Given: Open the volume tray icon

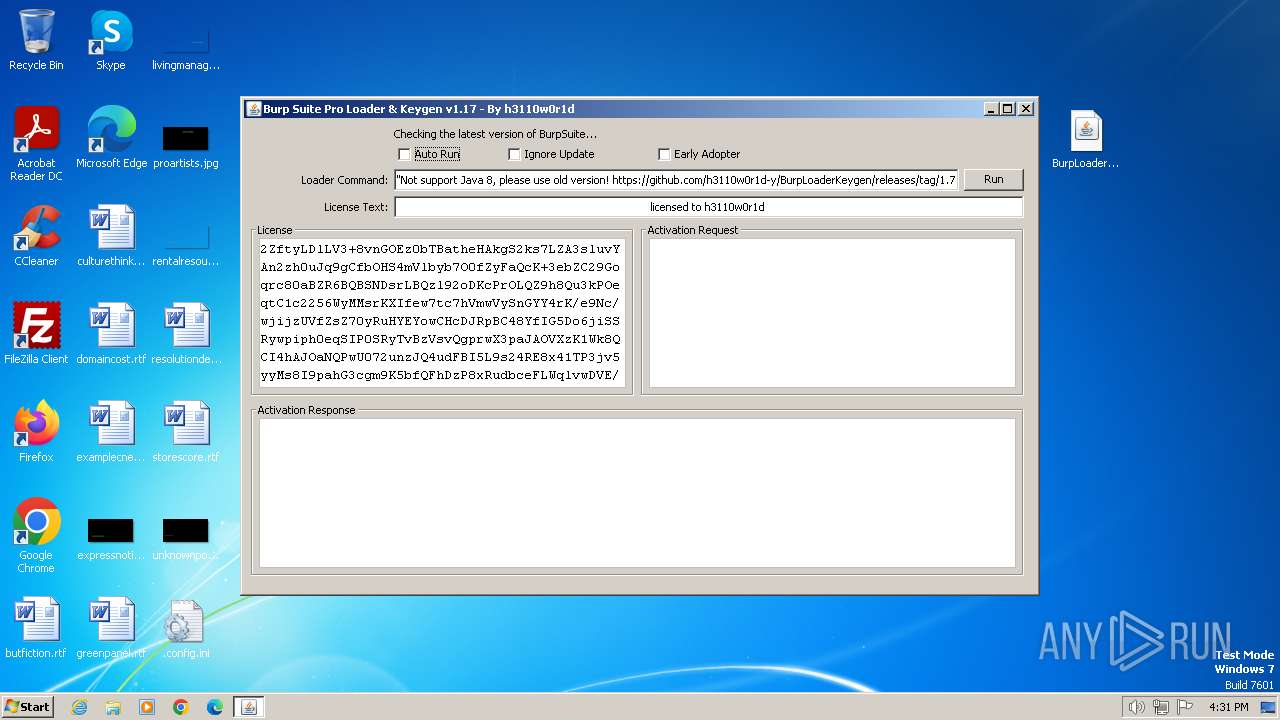Looking at the screenshot, I should [1136, 707].
